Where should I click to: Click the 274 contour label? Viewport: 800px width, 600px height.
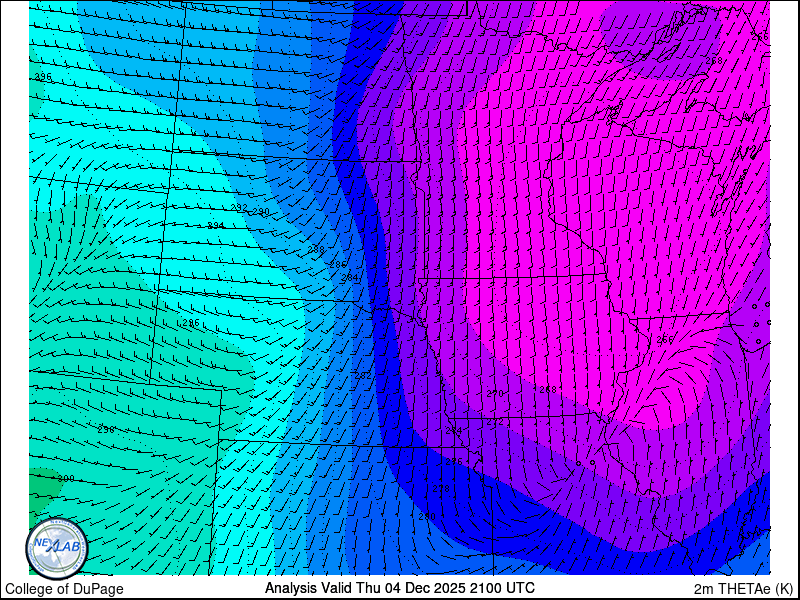tap(454, 431)
